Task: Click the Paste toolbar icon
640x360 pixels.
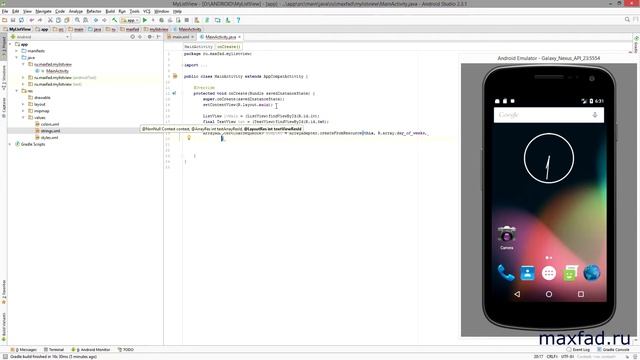Action: (67, 20)
